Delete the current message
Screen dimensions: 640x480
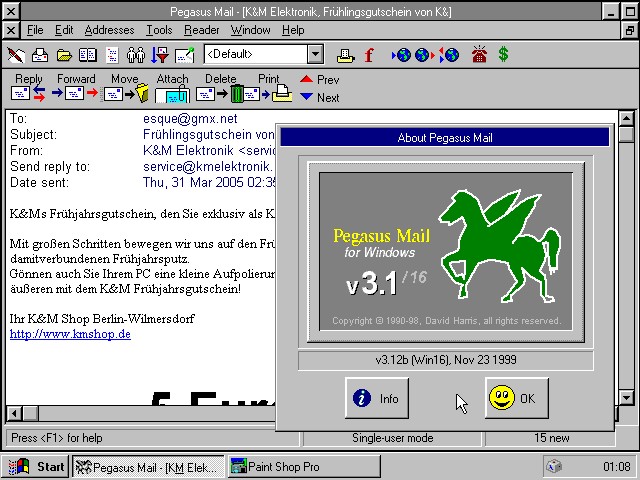tap(220, 87)
